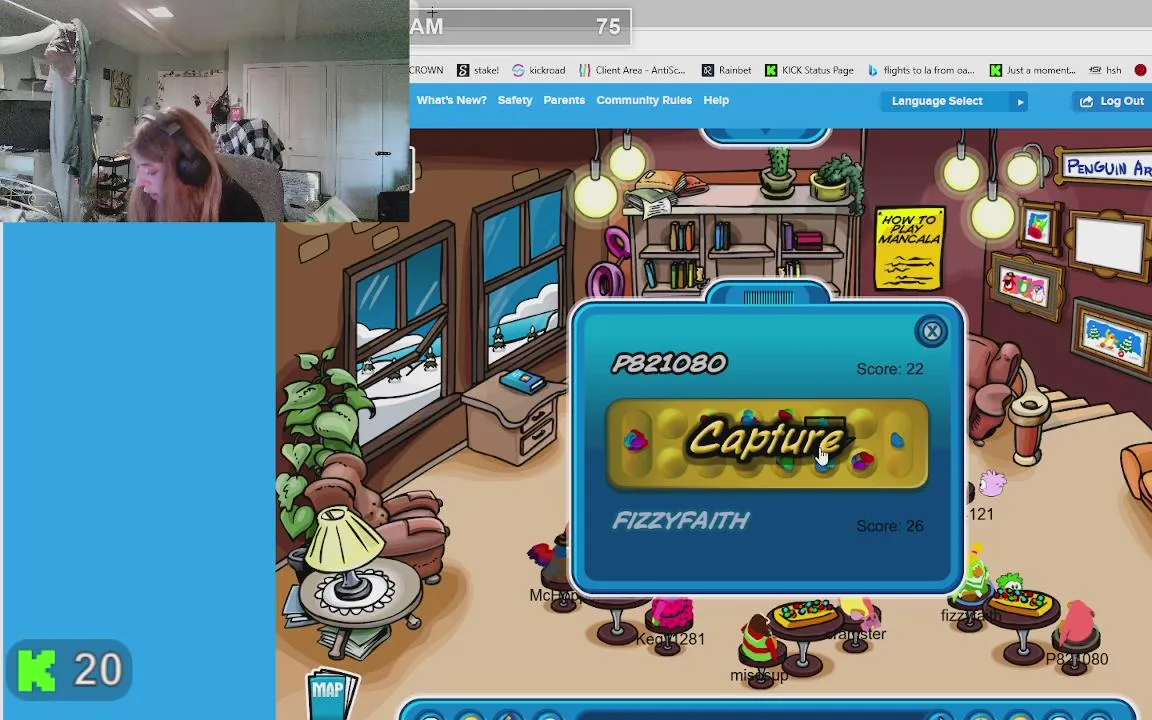Click the How To Play Mancala poster
Image resolution: width=1152 pixels, height=720 pixels.
(x=909, y=248)
